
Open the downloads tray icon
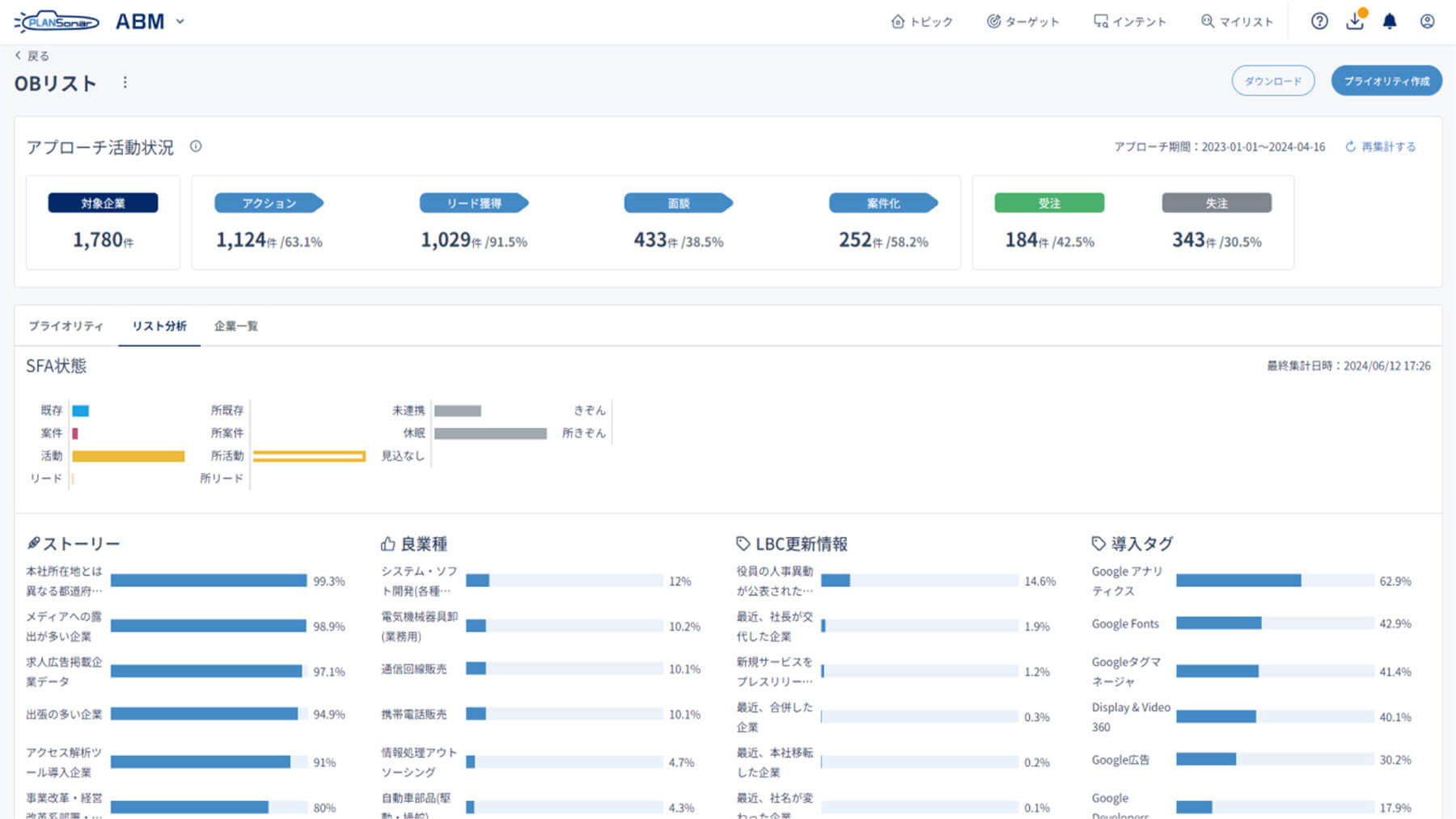point(1355,21)
